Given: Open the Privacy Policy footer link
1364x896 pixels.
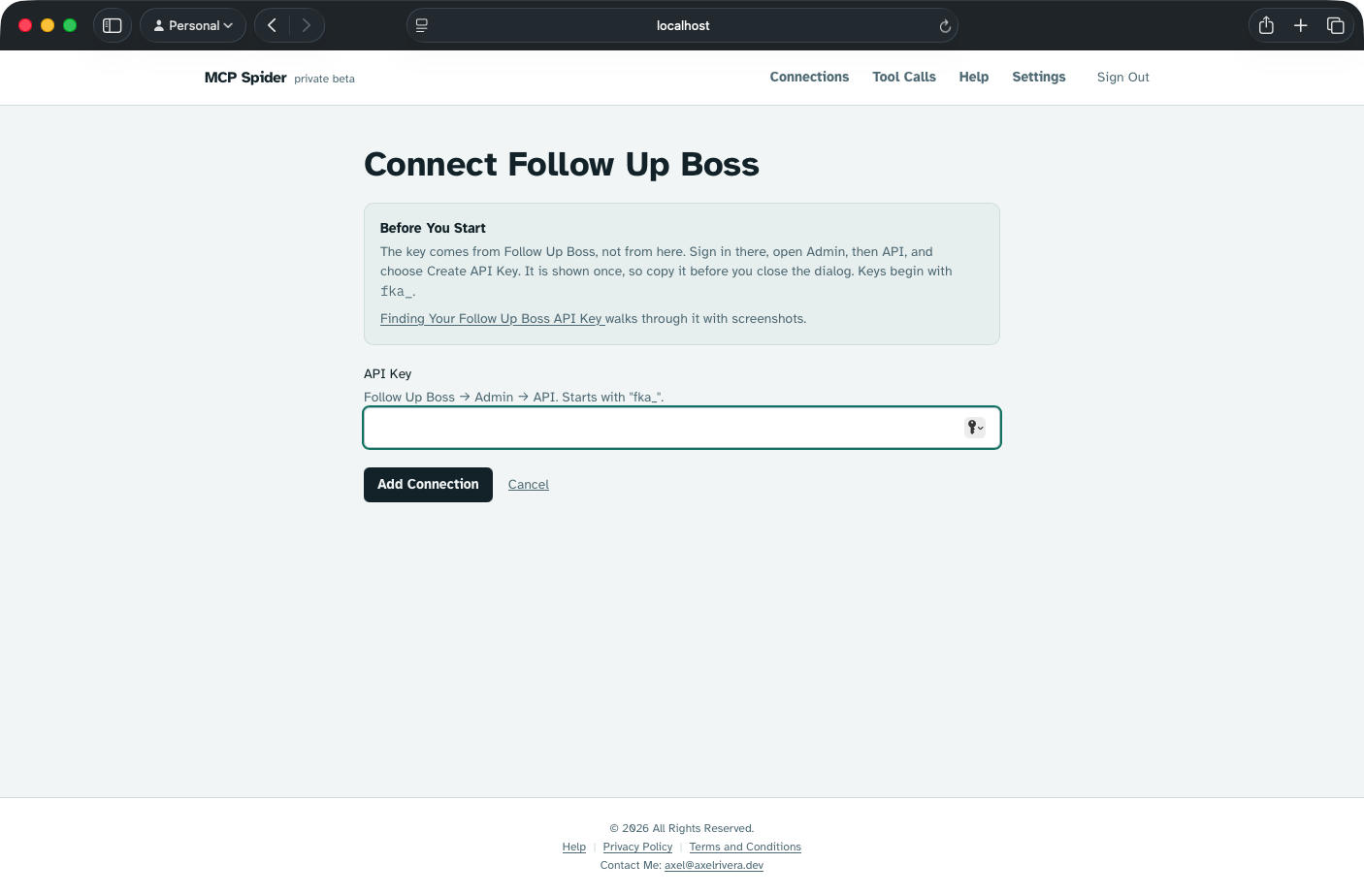Looking at the screenshot, I should coord(637,847).
